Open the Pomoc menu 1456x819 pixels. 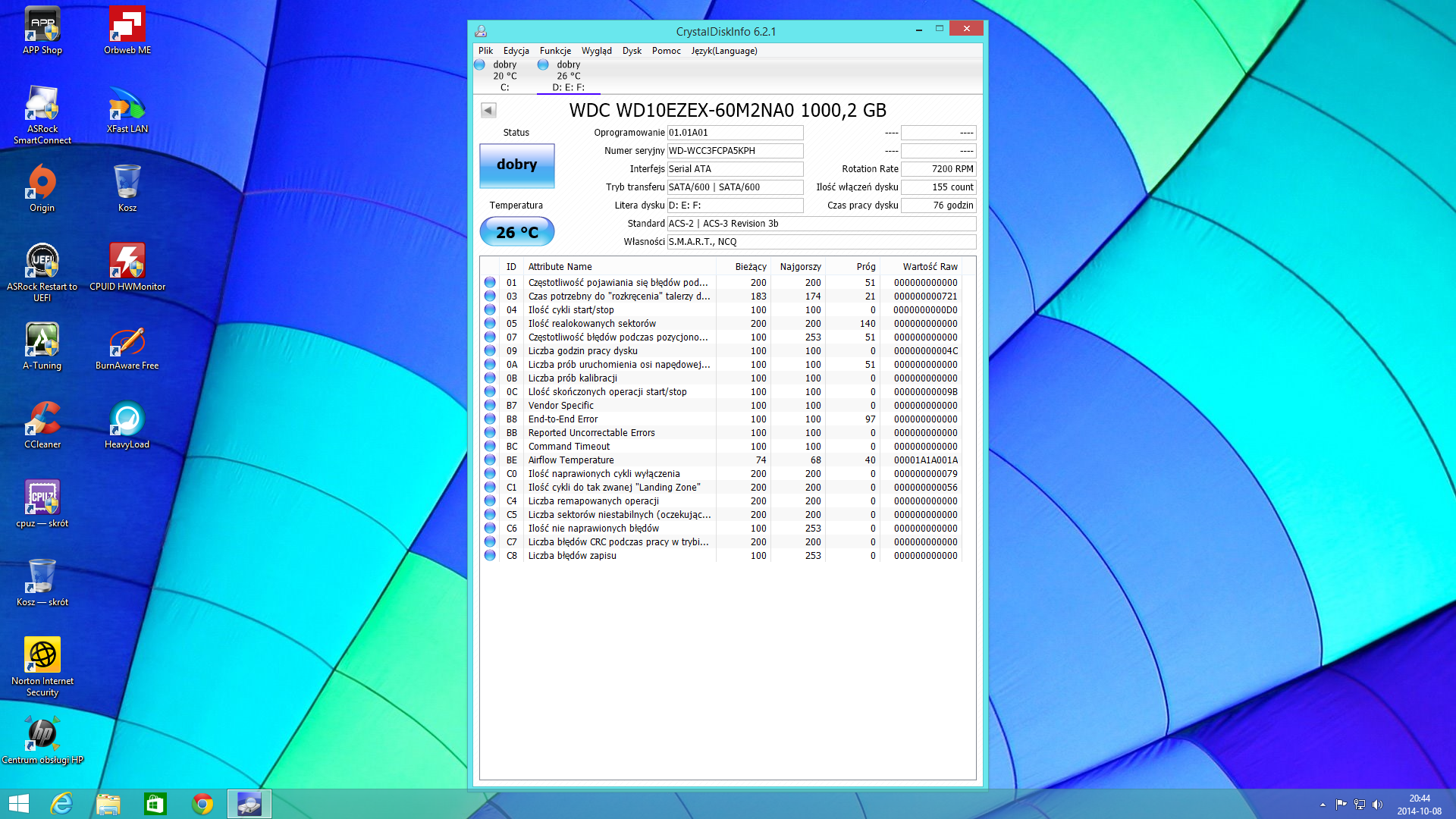point(667,51)
